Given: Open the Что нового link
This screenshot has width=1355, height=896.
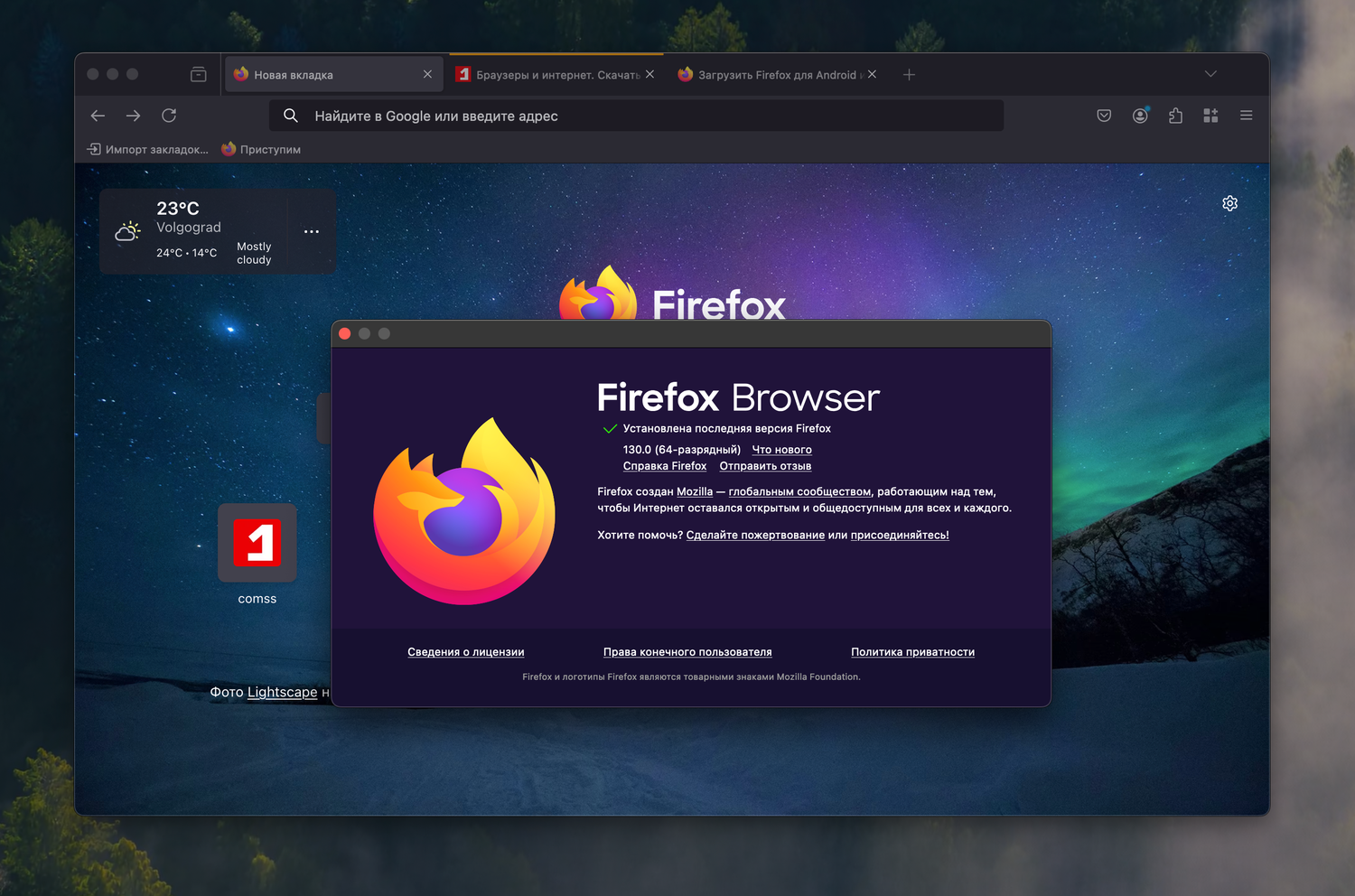Looking at the screenshot, I should (x=782, y=450).
